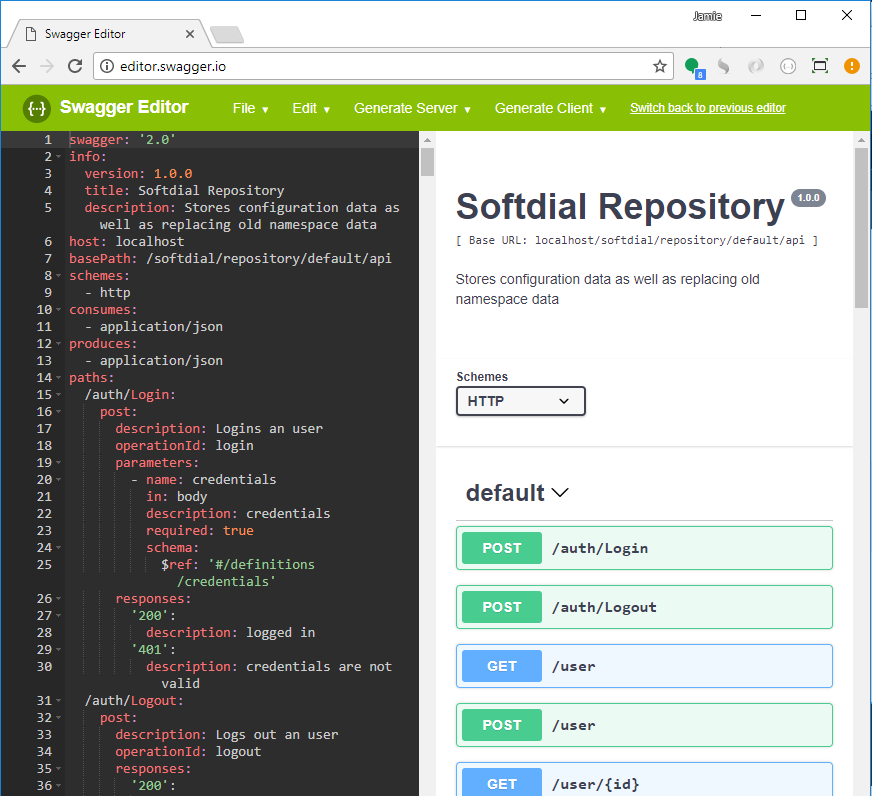The width and height of the screenshot is (872, 796).
Task: Click the in: body line
Action: tap(176, 497)
